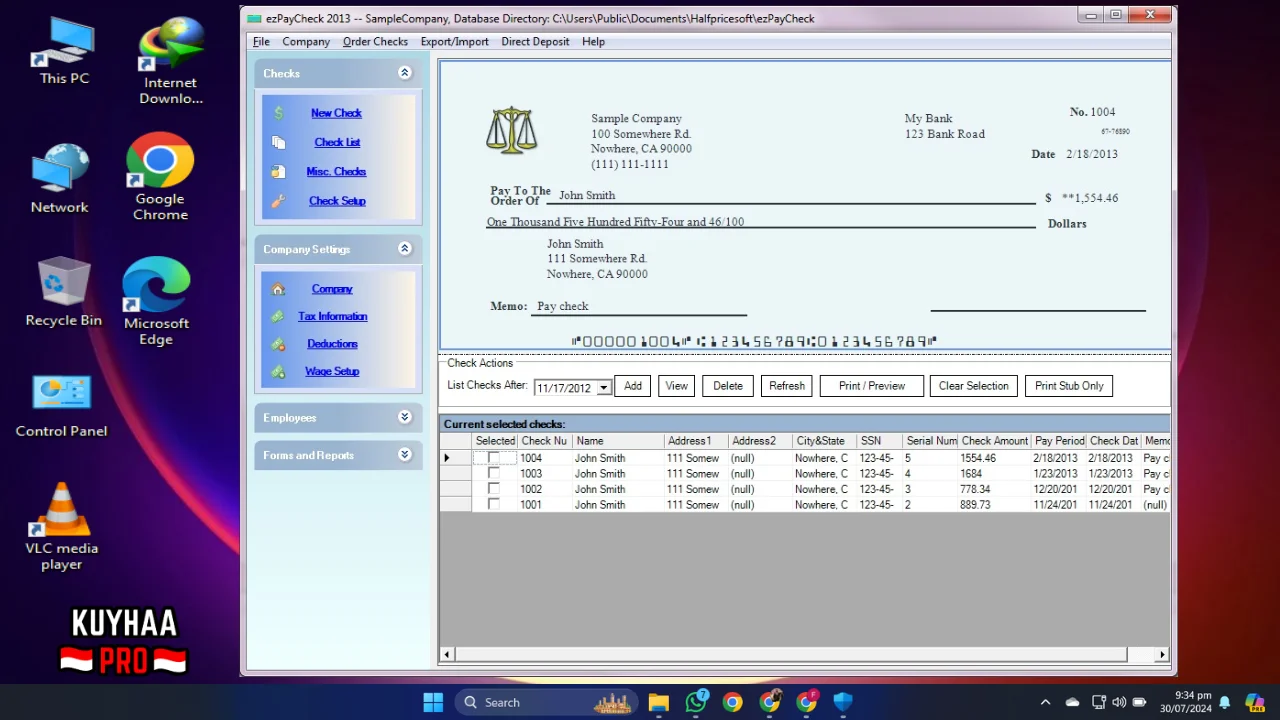Viewport: 1280px width, 720px height.
Task: Open the Direct Deposit menu
Action: pos(535,42)
